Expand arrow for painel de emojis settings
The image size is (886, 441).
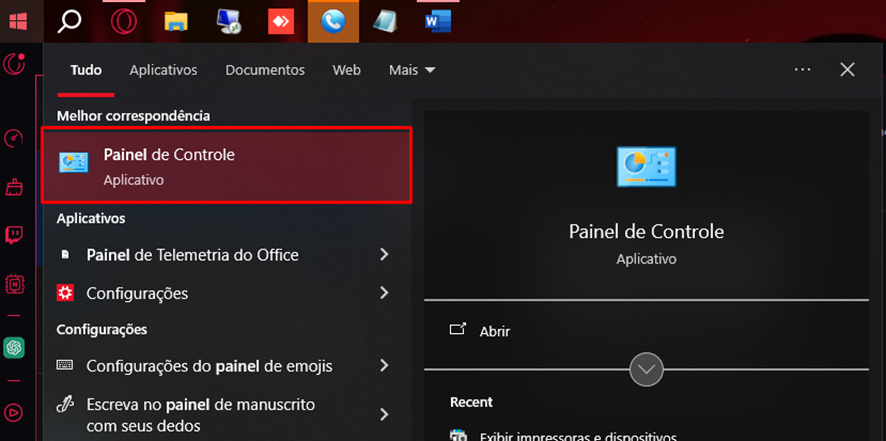(x=384, y=365)
